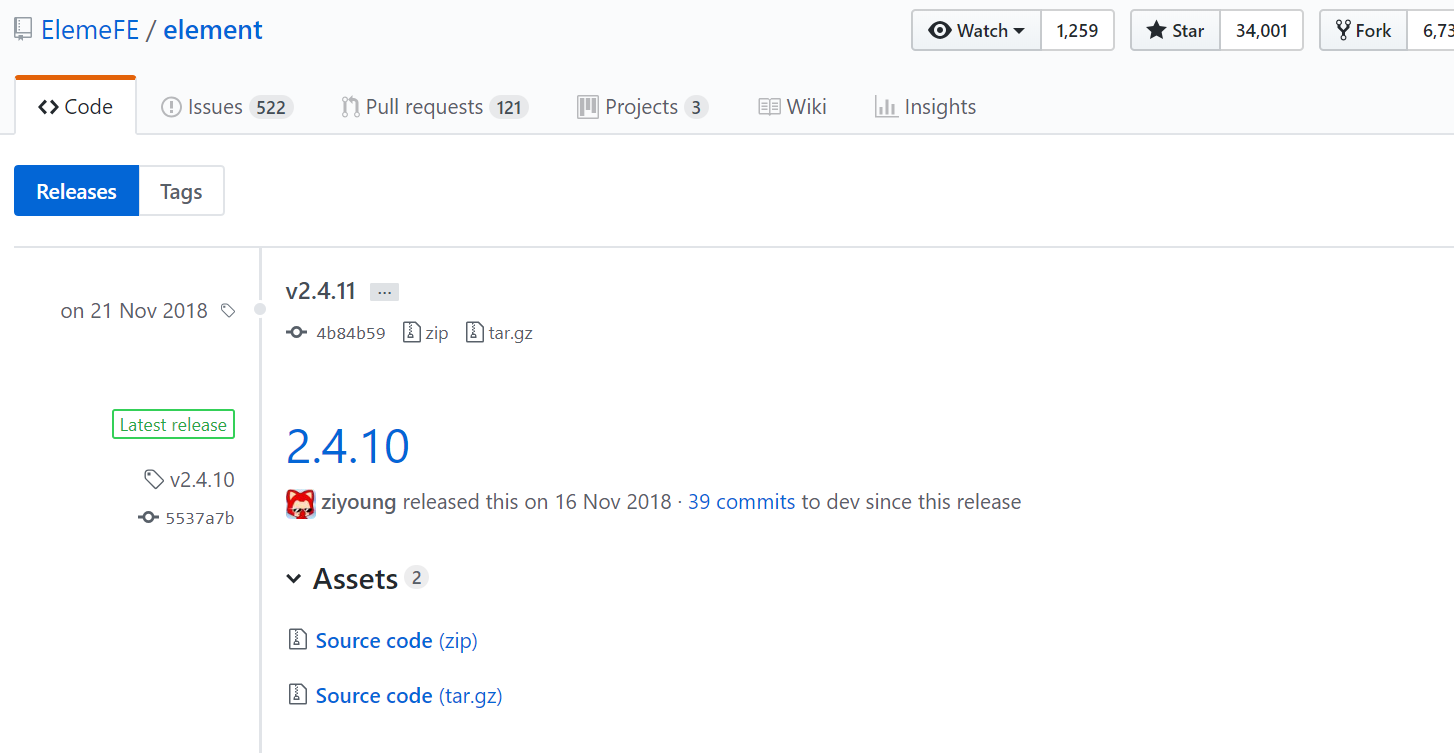Switch to the Code tab
This screenshot has width=1454, height=753.
(75, 105)
